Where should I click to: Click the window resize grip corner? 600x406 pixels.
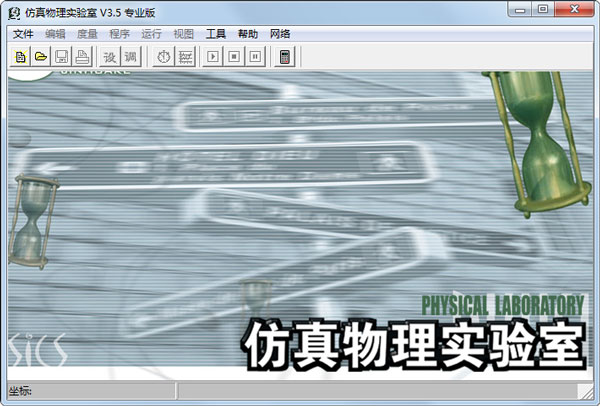coord(586,392)
